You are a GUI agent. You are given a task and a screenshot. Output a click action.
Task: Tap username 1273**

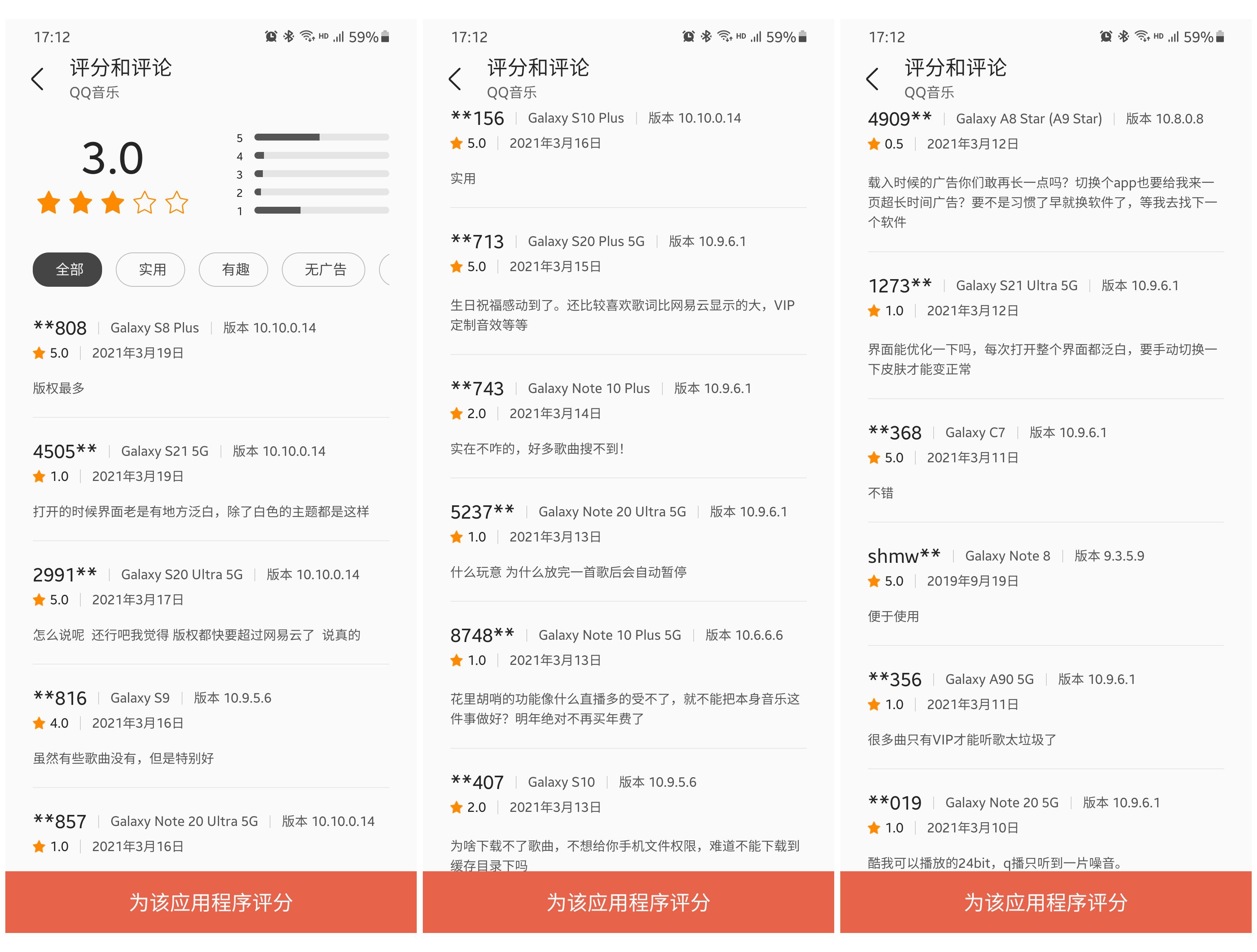pos(900,286)
